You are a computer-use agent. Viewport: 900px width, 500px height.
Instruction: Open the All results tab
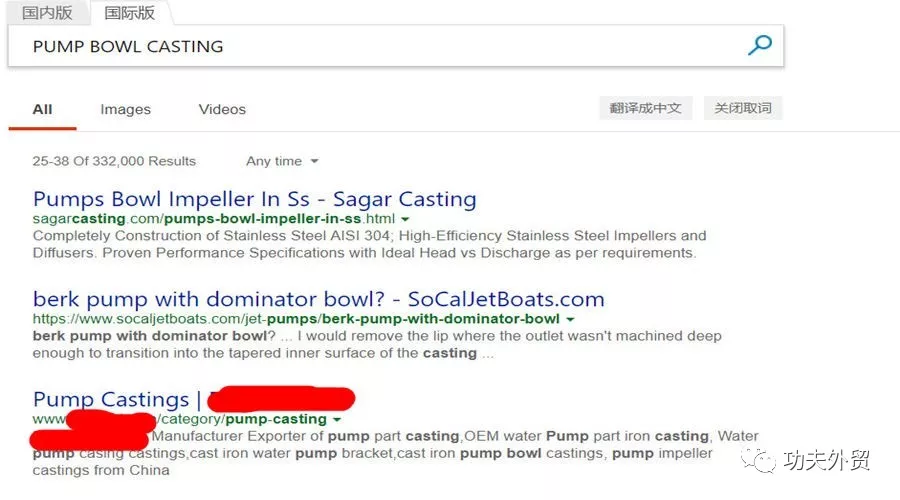tap(42, 109)
